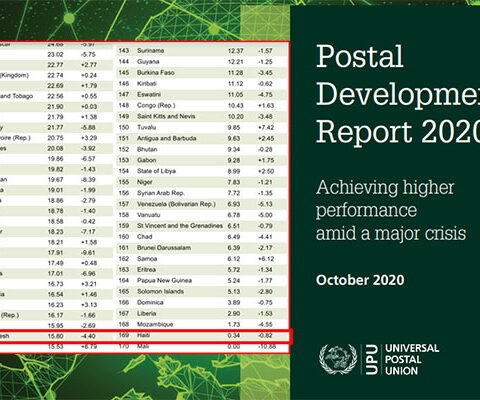The height and width of the screenshot is (400, 480).
Task: Click the 'and Tobago' text fragment
Action: coord(17,96)
